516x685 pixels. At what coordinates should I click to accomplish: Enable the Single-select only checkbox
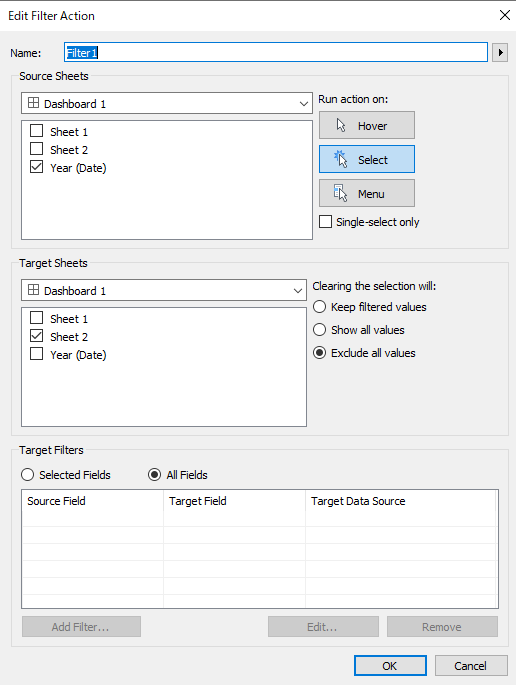click(x=326, y=221)
